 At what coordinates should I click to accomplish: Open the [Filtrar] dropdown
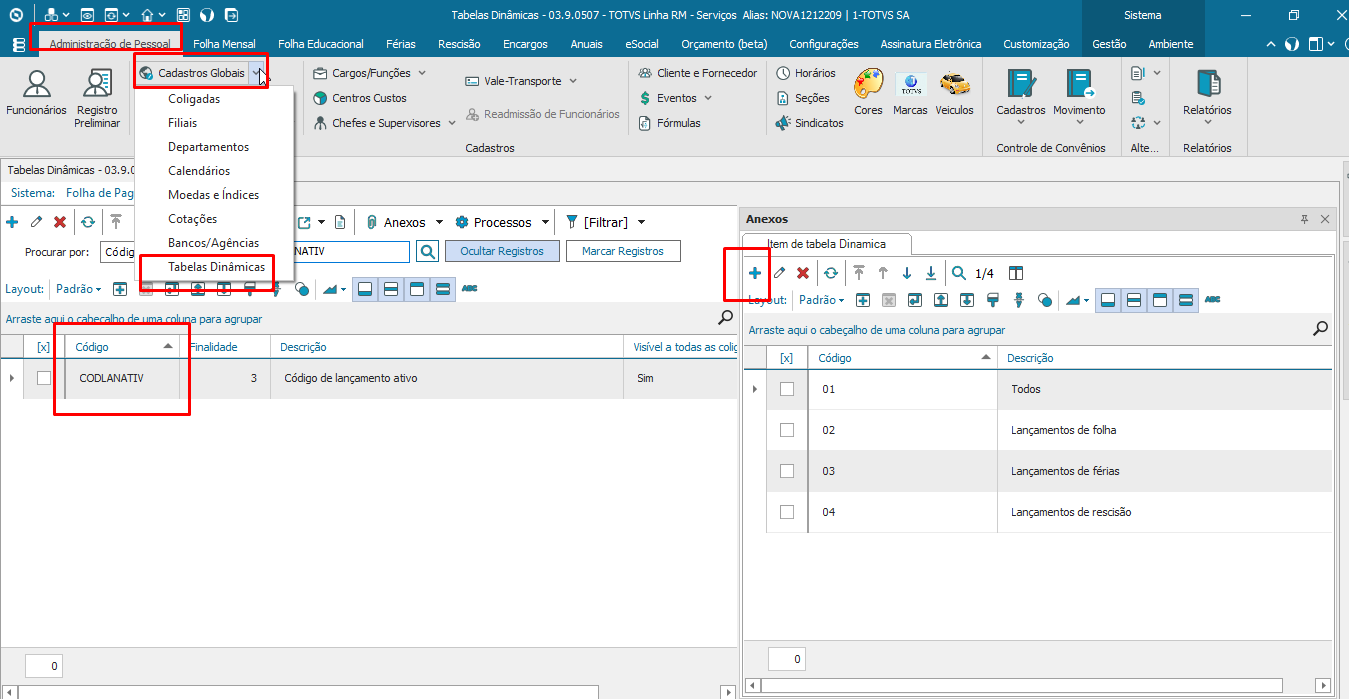pyautogui.click(x=641, y=222)
